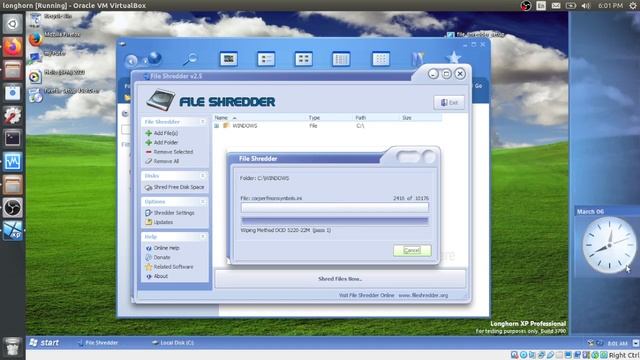Open Trash at the dock bottom
Screen dimensions: 640x360
click(13, 347)
